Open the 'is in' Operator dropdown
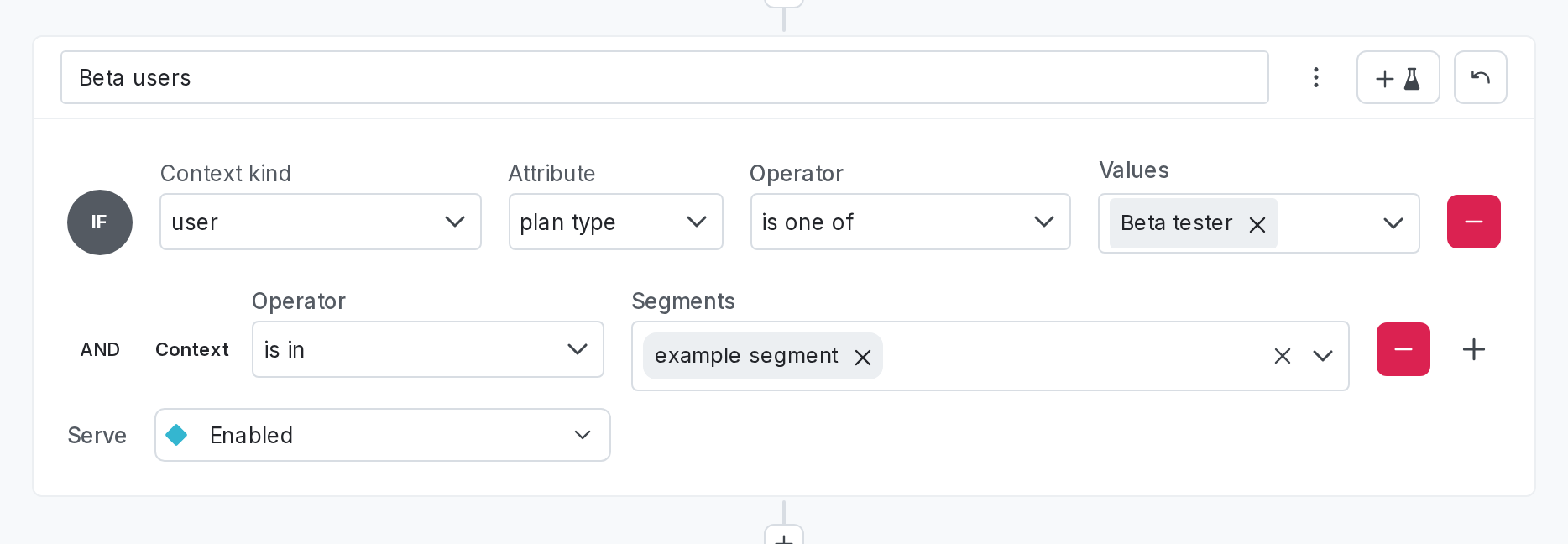Viewport: 1568px width, 544px height. (x=427, y=349)
